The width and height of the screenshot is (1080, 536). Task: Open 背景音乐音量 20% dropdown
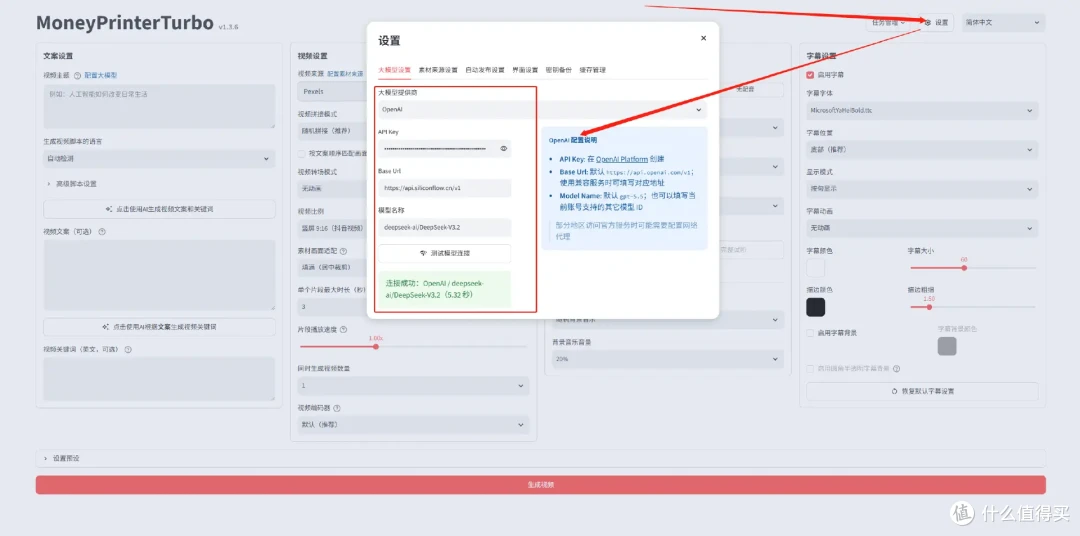tap(667, 359)
